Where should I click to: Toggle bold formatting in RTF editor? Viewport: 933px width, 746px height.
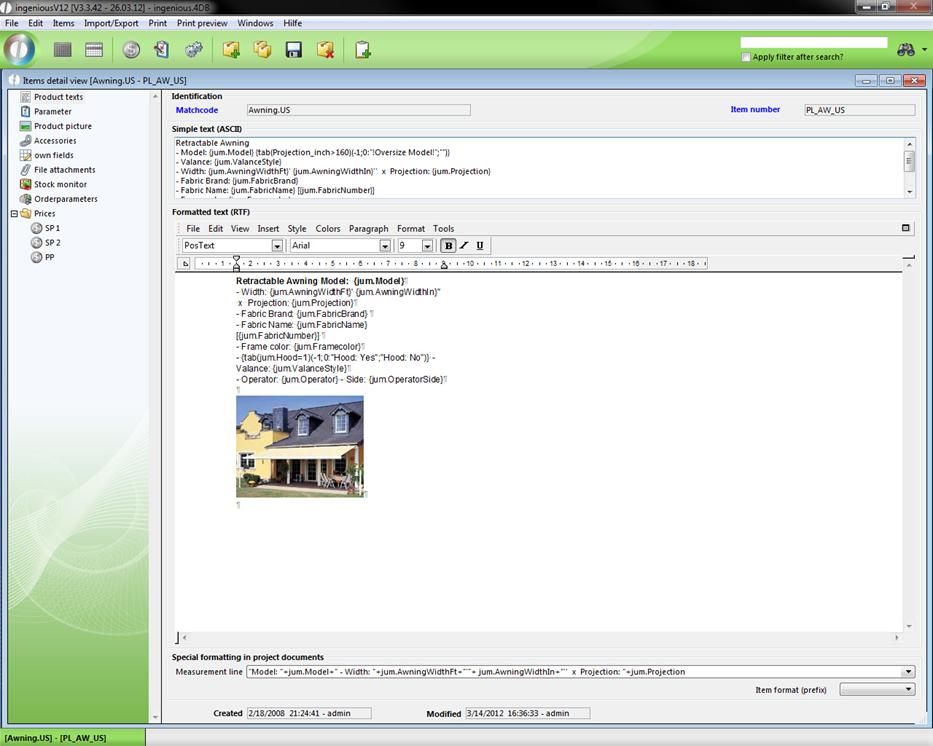click(x=448, y=245)
